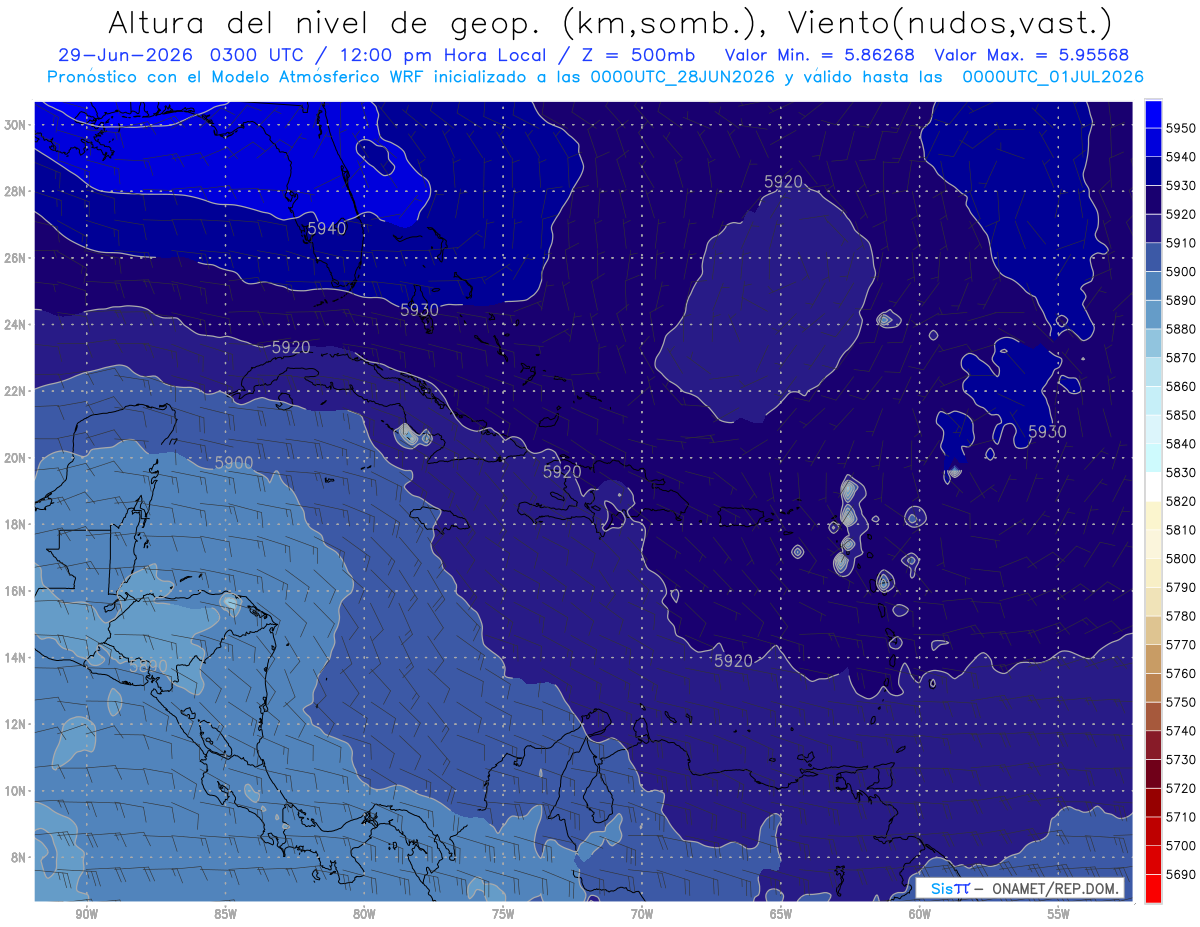
Task: Click legend value 5720
Action: click(x=1180, y=789)
